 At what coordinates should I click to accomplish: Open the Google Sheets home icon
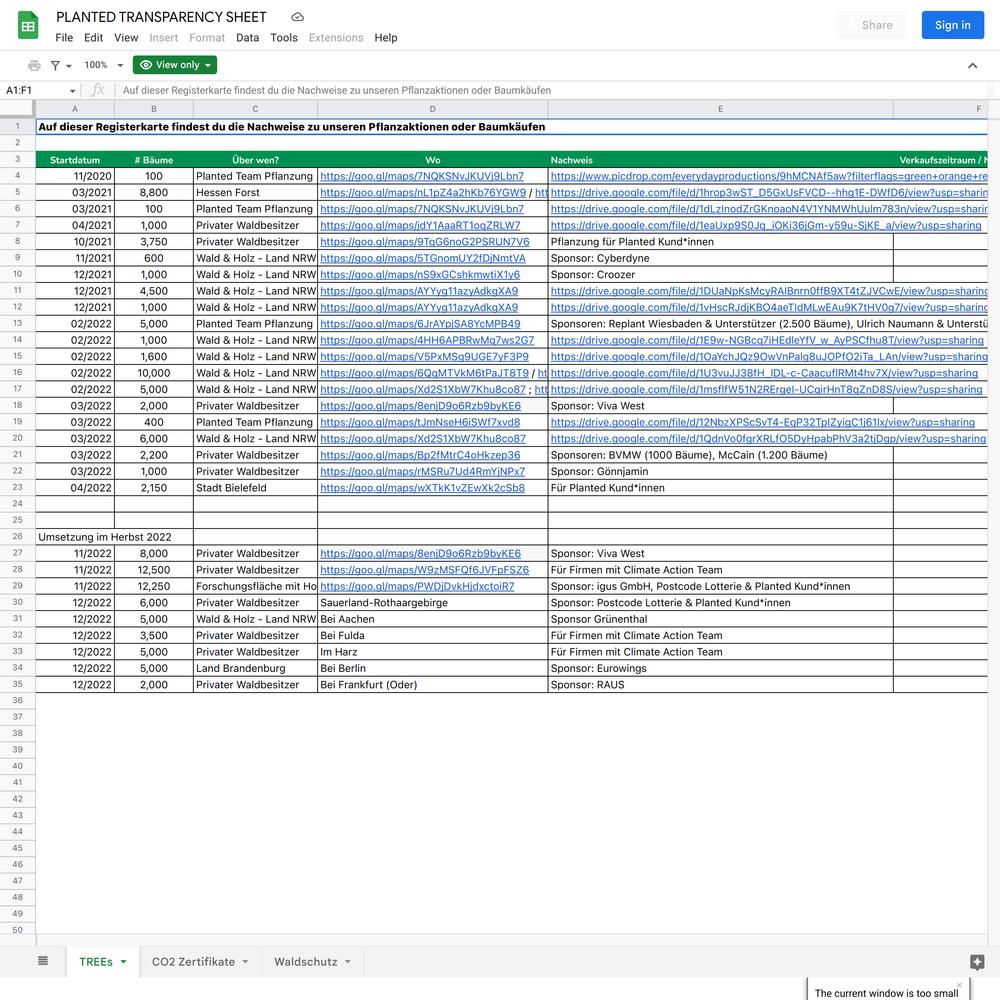tap(28, 26)
